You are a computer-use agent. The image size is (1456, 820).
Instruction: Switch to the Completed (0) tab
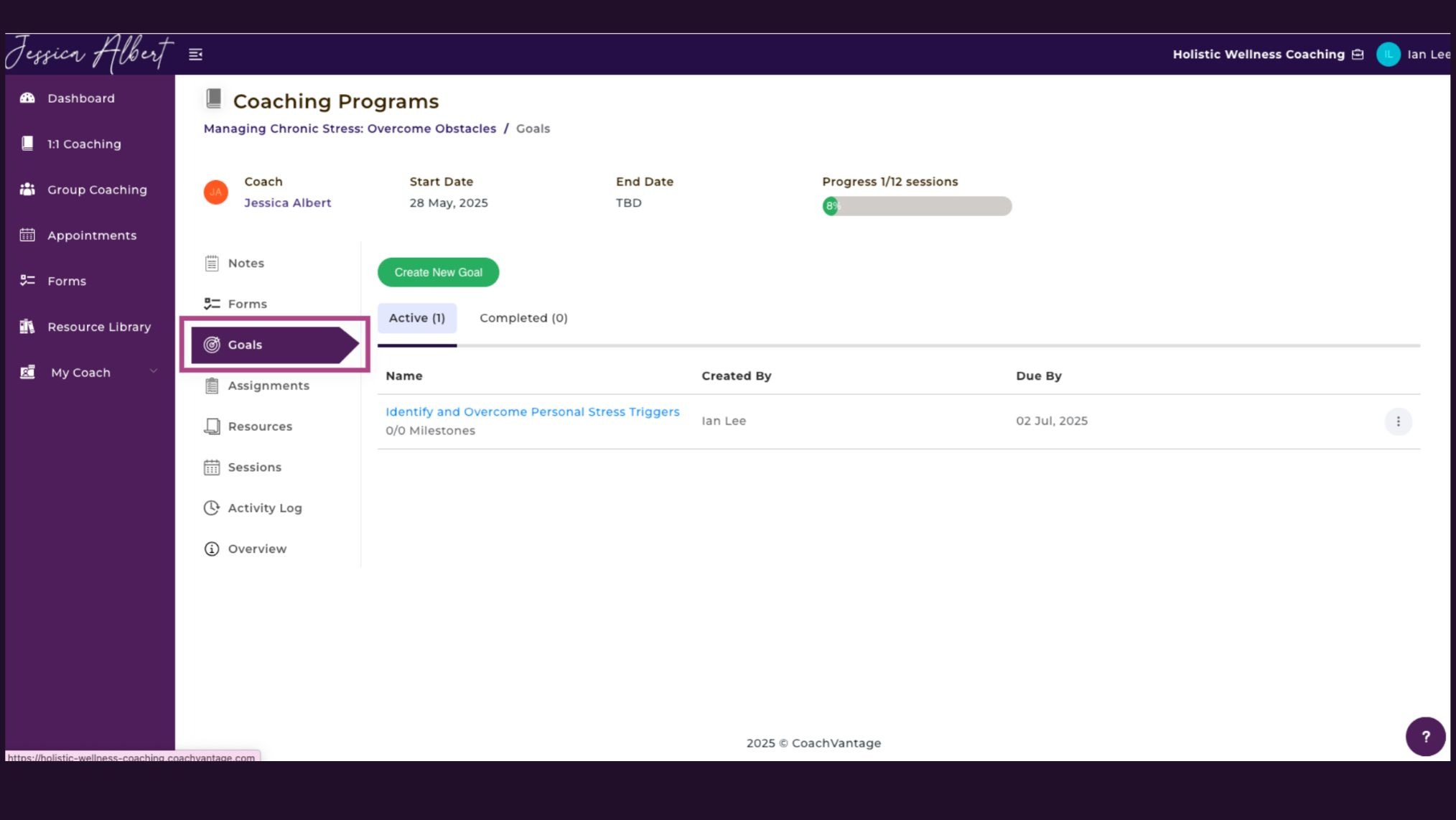pos(523,318)
